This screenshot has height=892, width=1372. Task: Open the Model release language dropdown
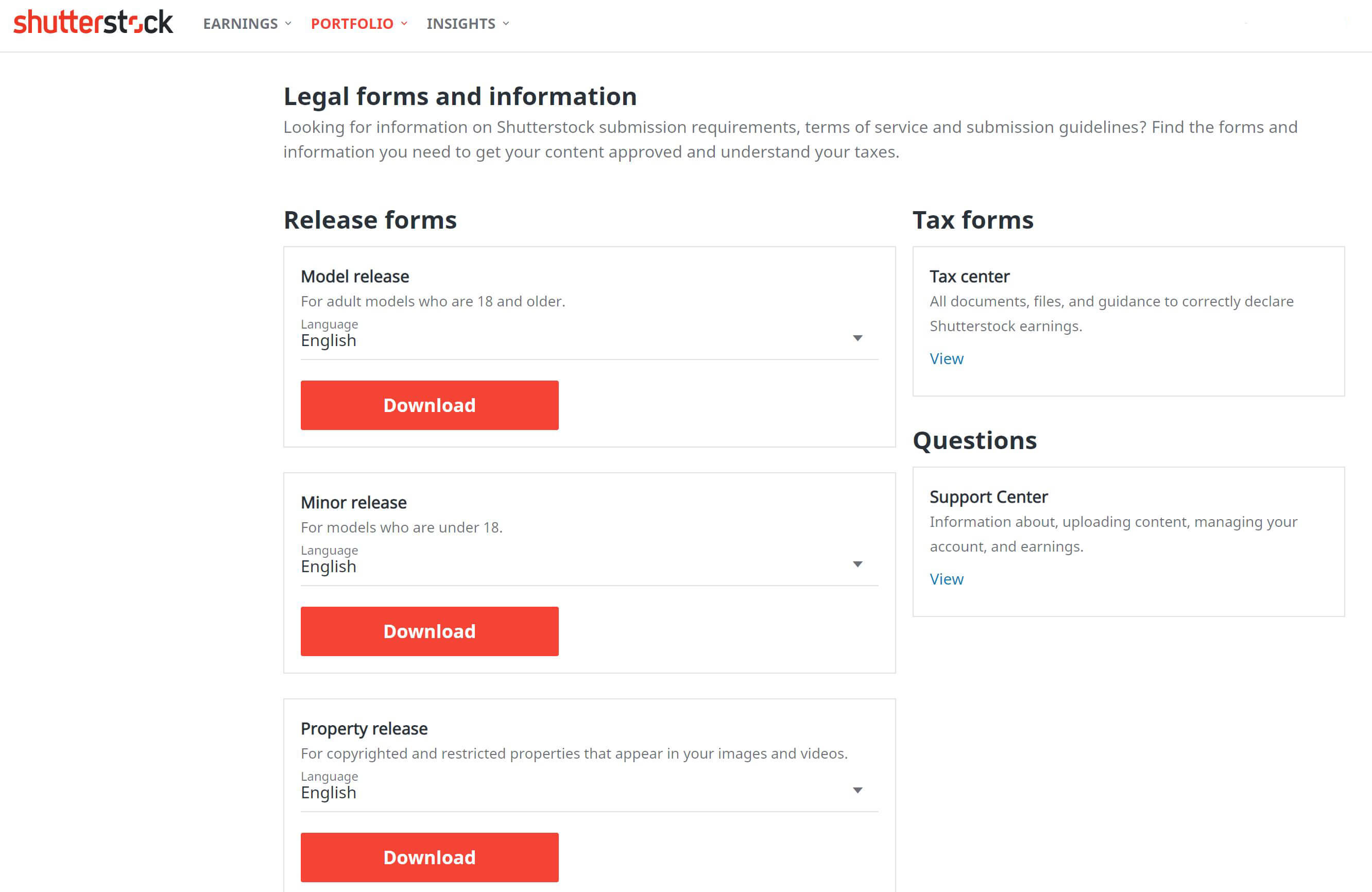pos(588,340)
